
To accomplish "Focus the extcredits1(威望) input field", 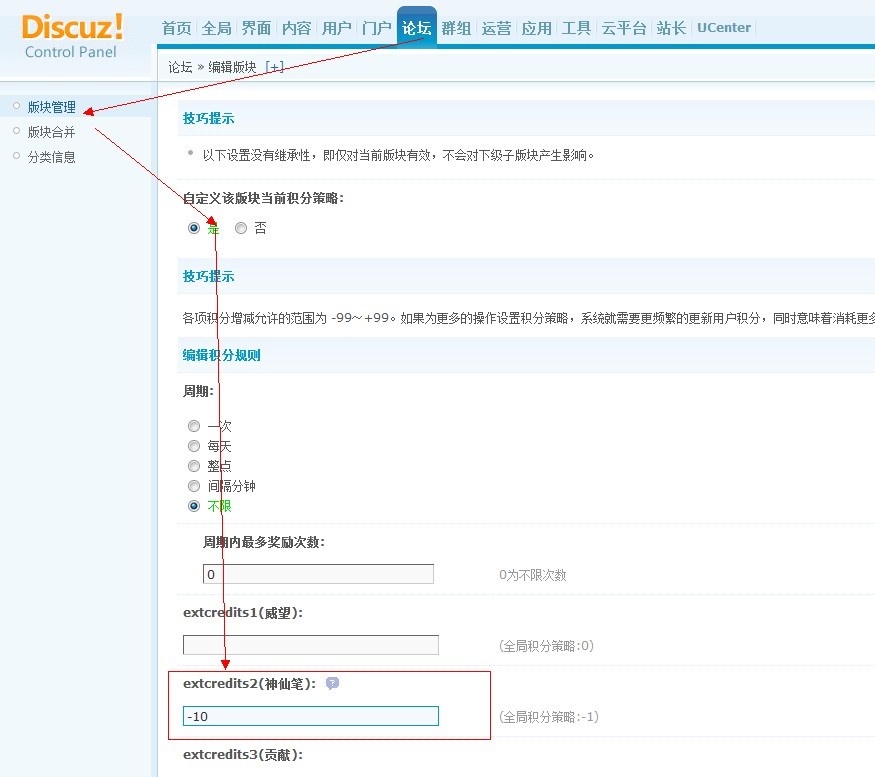I will click(x=311, y=645).
